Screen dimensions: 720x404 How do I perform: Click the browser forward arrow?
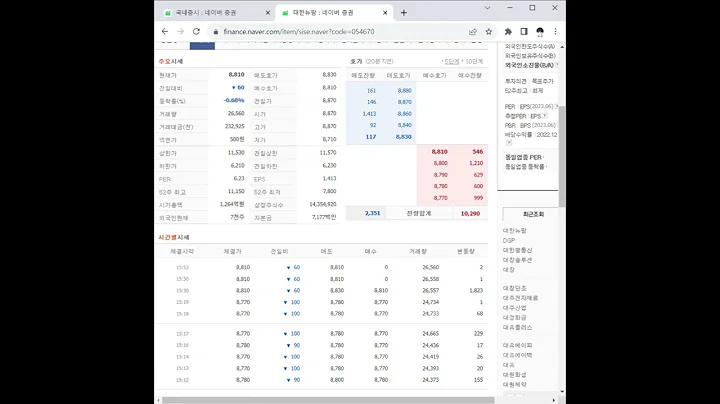click(180, 32)
